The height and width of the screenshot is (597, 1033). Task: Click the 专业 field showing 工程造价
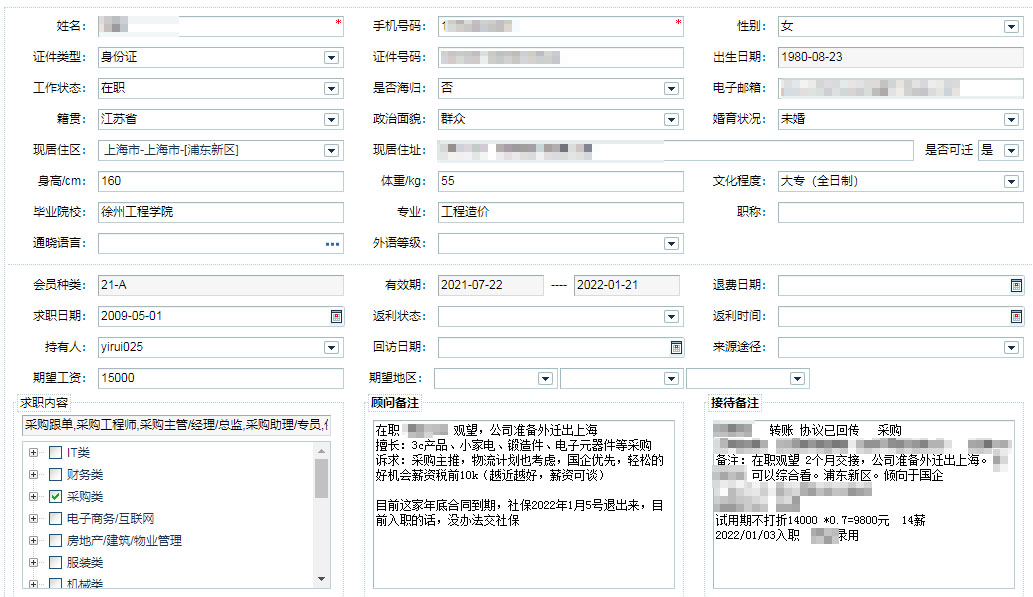pos(561,212)
